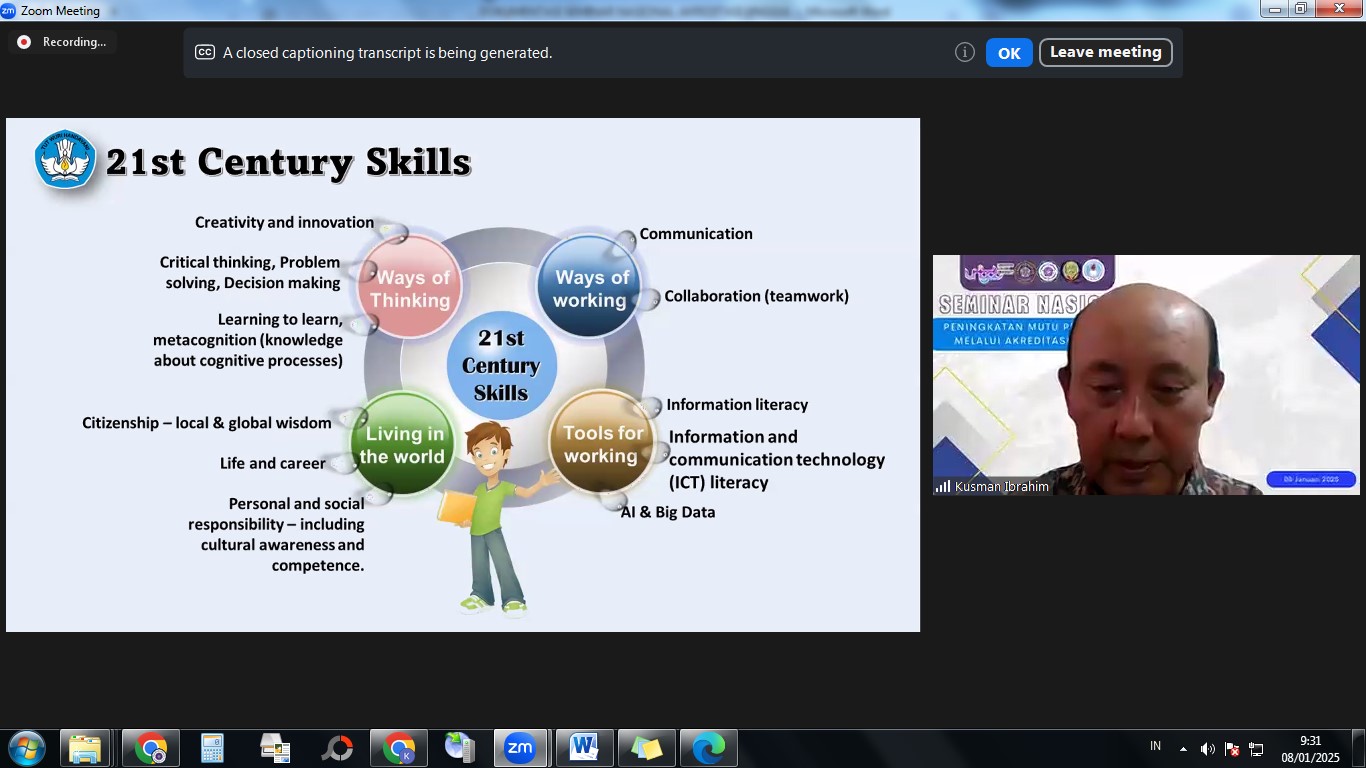Toggle the system volume speaker icon
This screenshot has height=768, width=1366.
(x=1207, y=749)
